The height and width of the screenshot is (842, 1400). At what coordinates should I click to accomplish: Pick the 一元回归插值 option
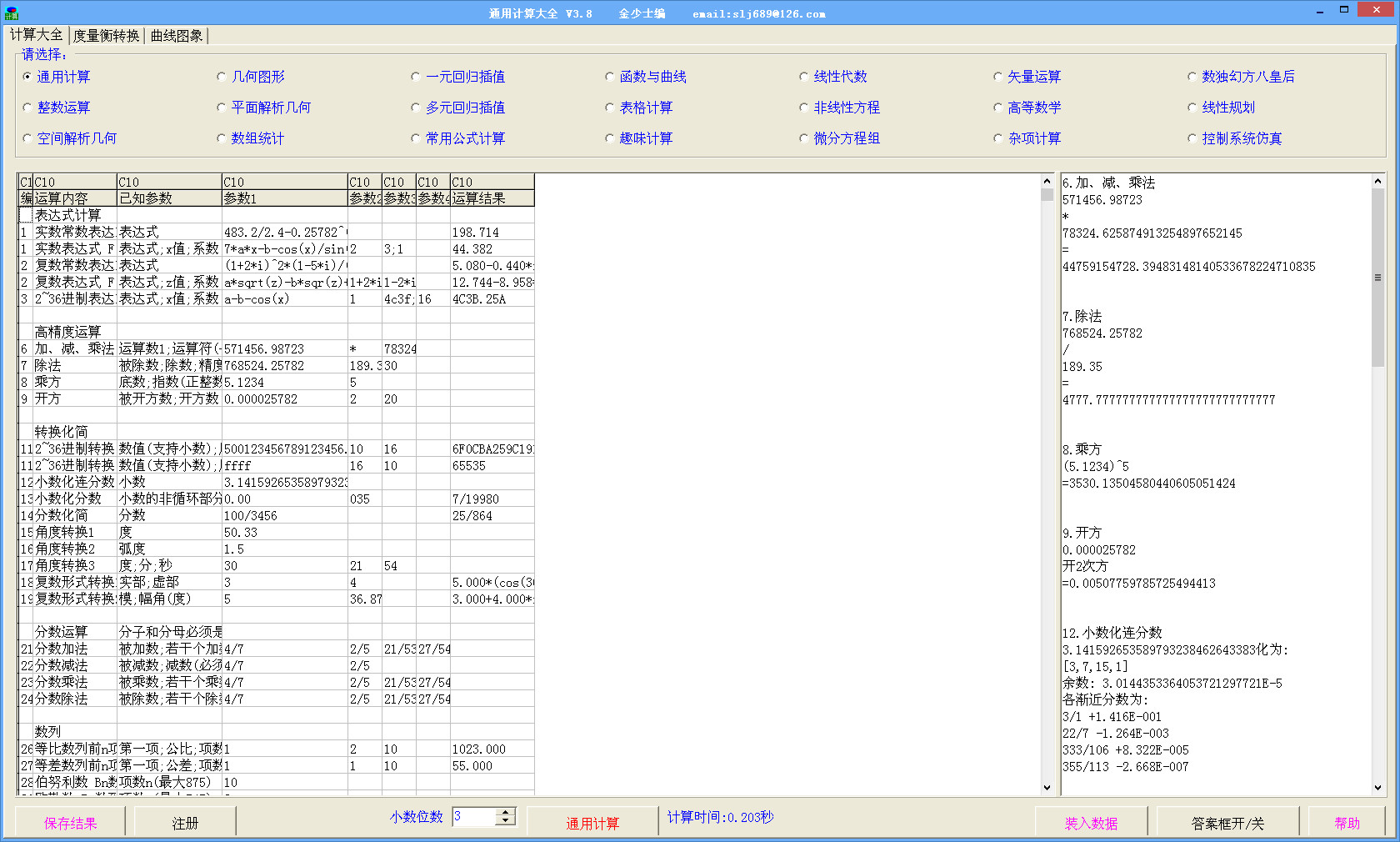coord(458,77)
